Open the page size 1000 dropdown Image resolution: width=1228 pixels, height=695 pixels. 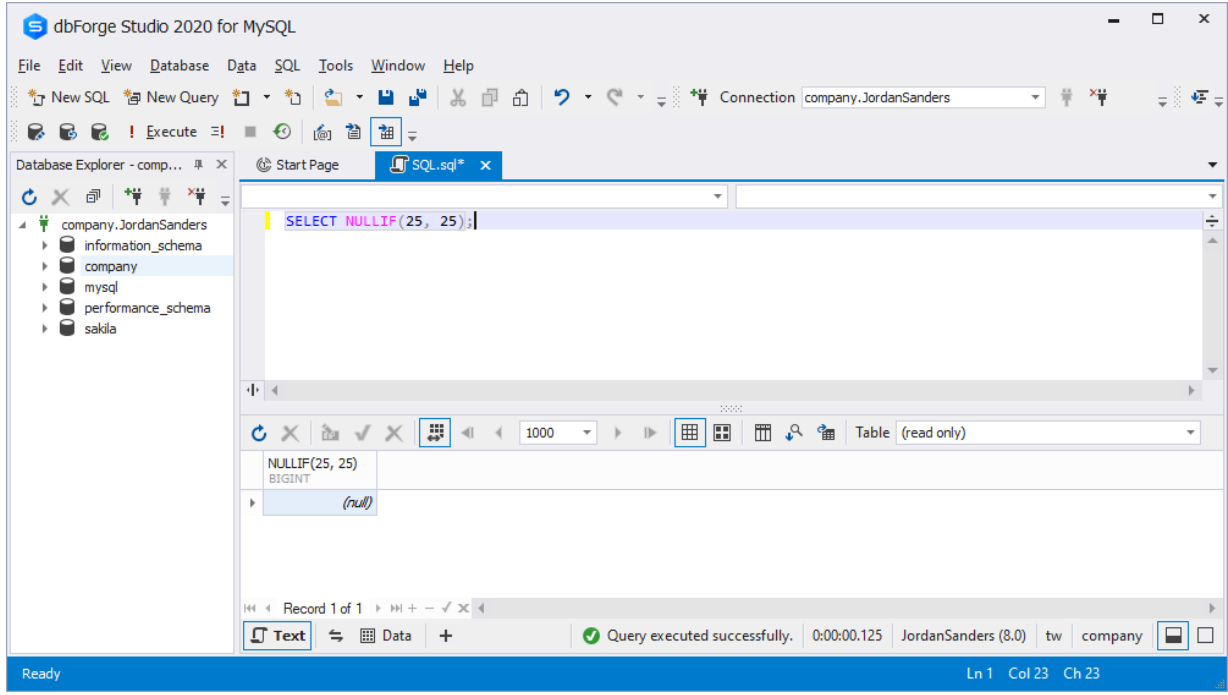(x=587, y=433)
